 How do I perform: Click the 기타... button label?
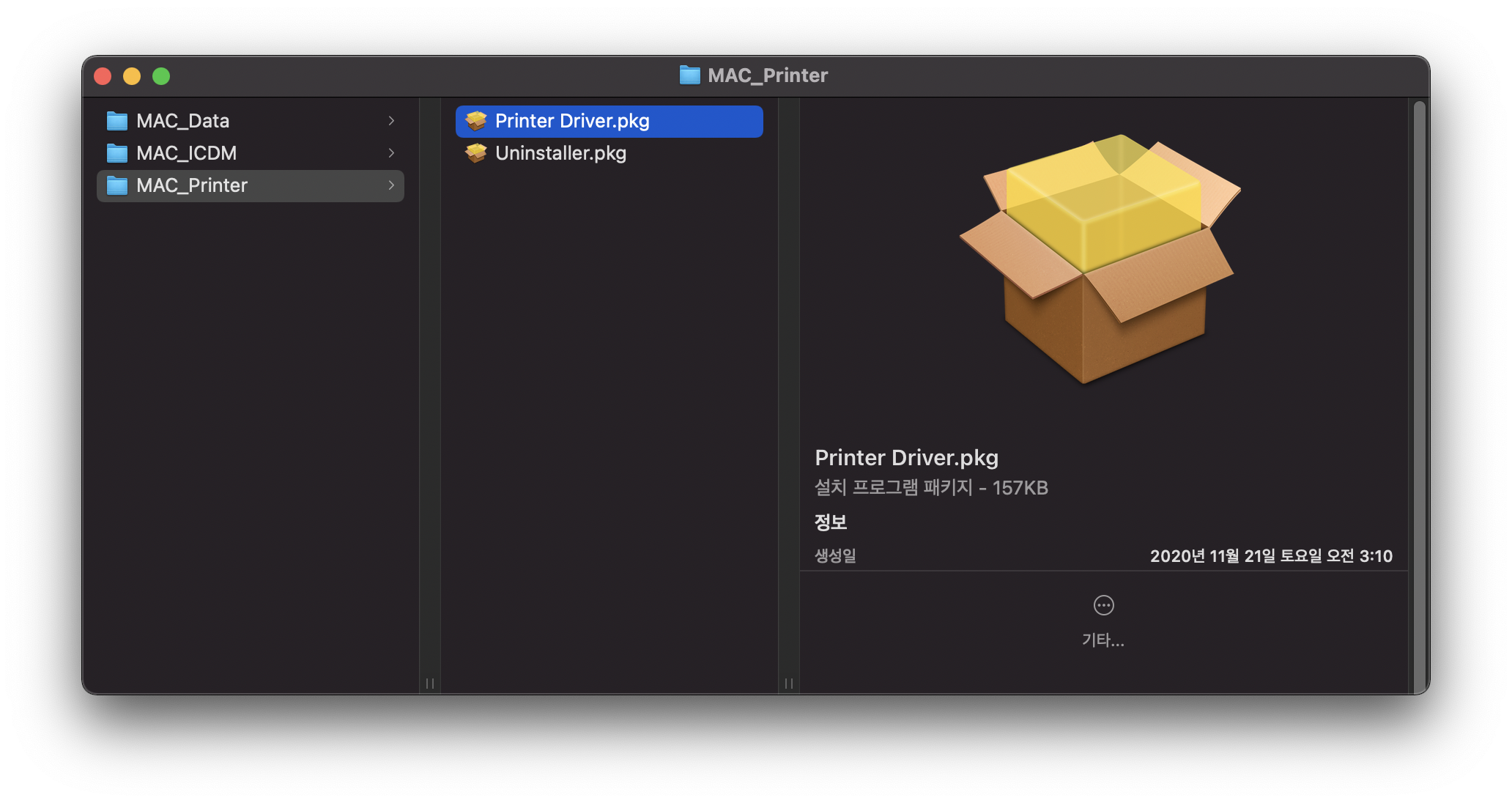pos(1103,640)
